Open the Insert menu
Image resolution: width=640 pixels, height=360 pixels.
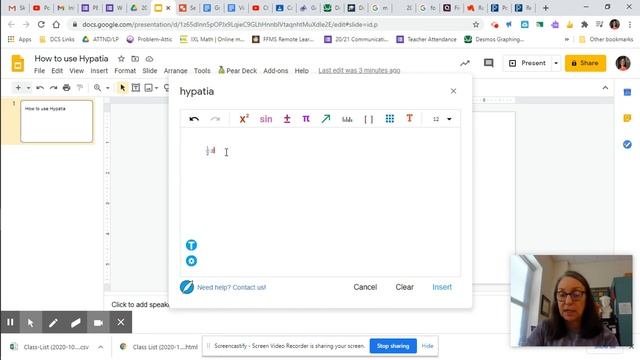click(x=99, y=71)
